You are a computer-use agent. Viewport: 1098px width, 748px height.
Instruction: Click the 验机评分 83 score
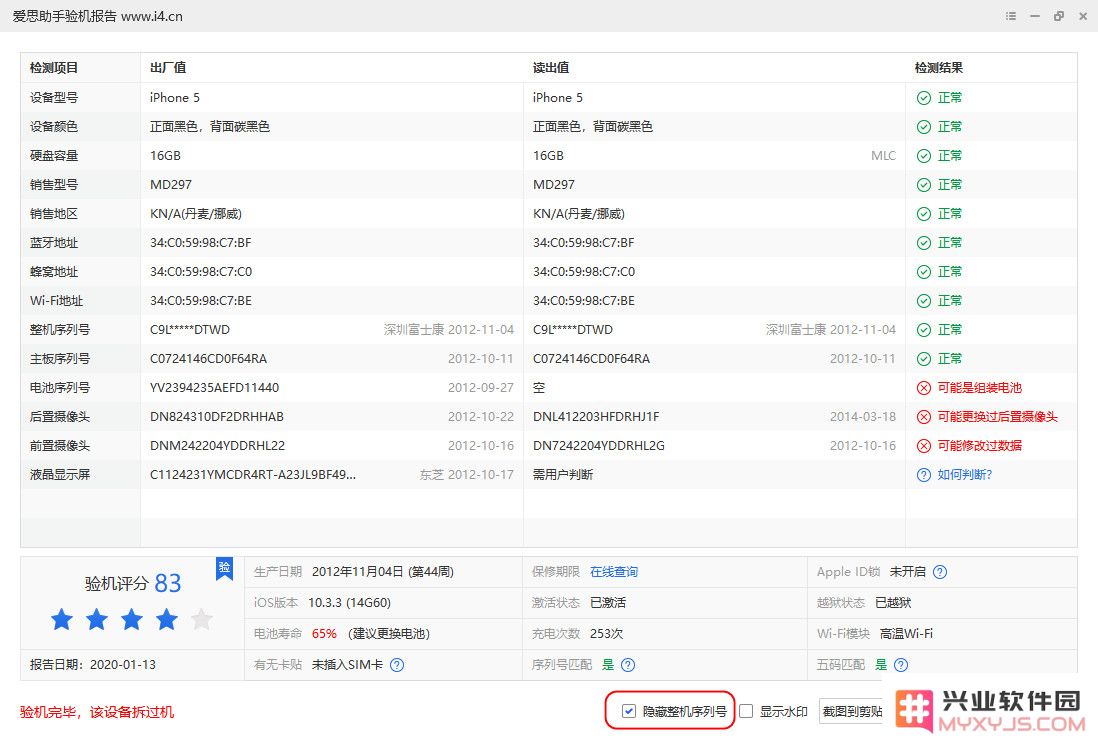coord(133,583)
